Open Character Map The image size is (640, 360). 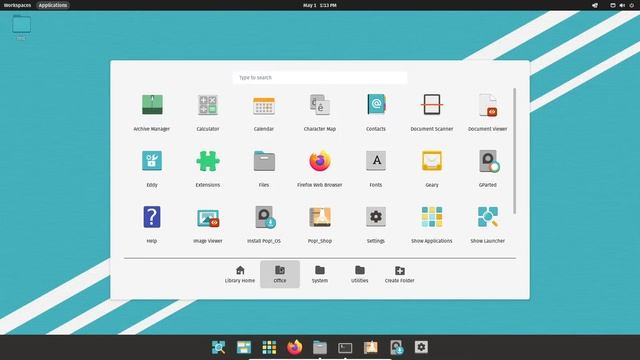320,112
